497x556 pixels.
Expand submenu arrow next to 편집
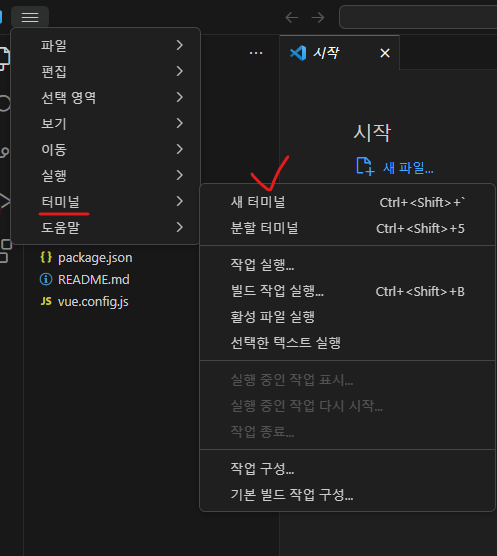coord(180,71)
